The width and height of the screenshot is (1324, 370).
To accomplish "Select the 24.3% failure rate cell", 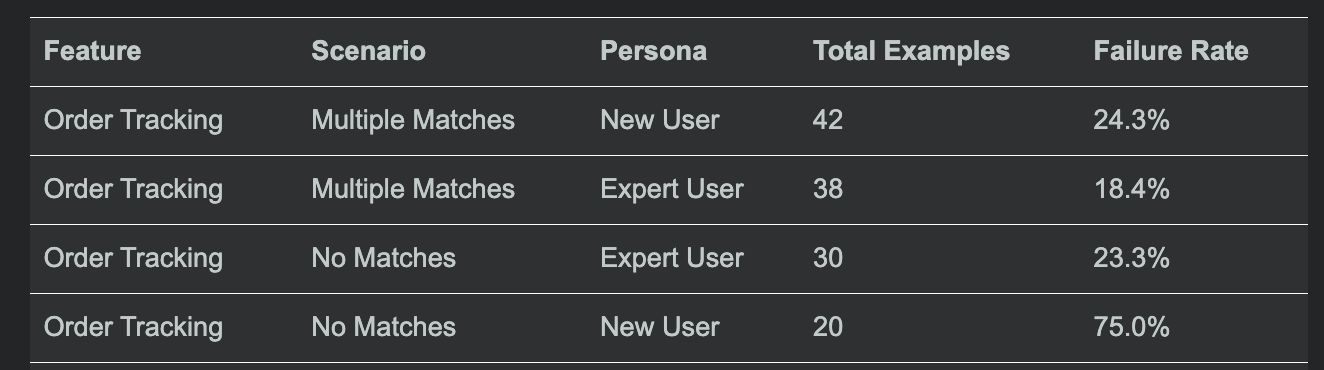I will pyautogui.click(x=1131, y=120).
